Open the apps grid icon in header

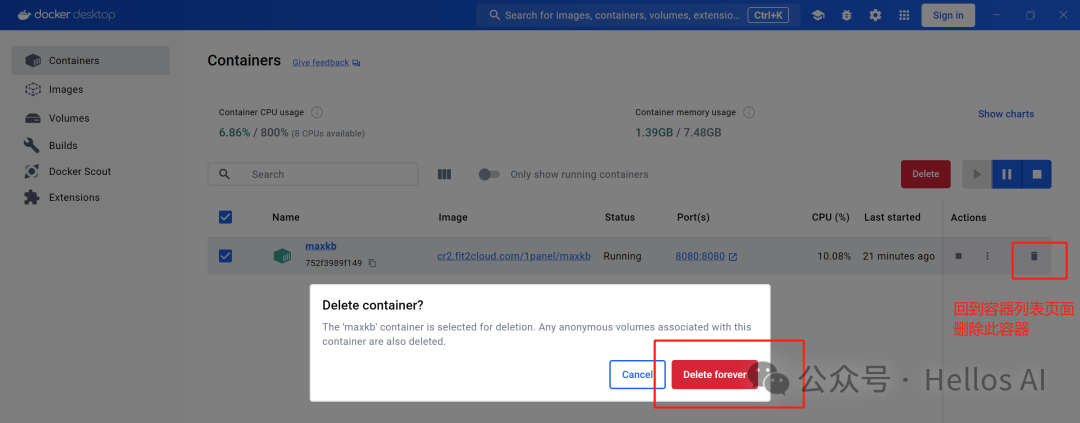click(904, 15)
